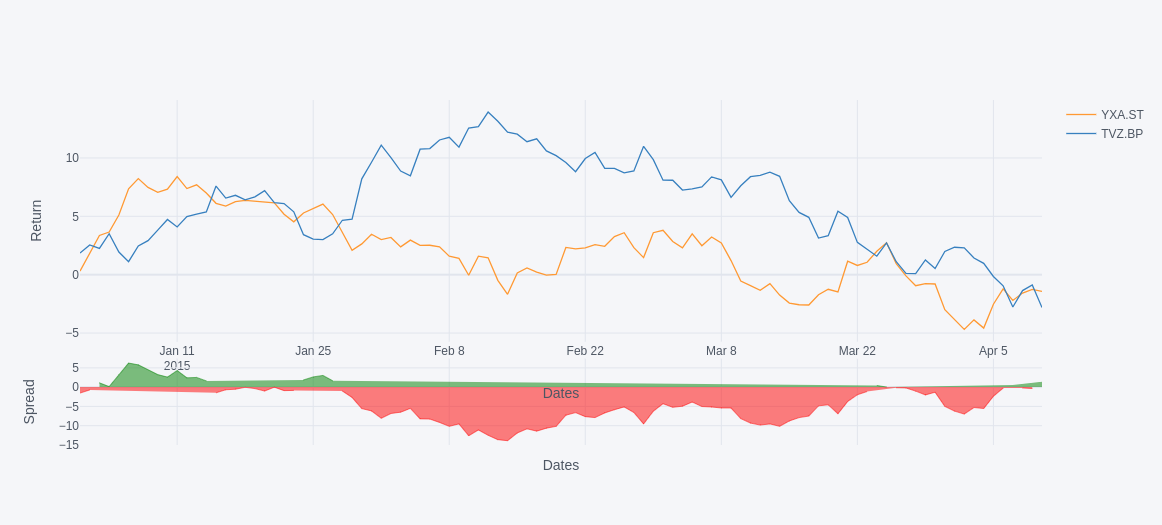Click the Jan 11 date tick label
Screen dimensions: 1162x525
click(177, 351)
